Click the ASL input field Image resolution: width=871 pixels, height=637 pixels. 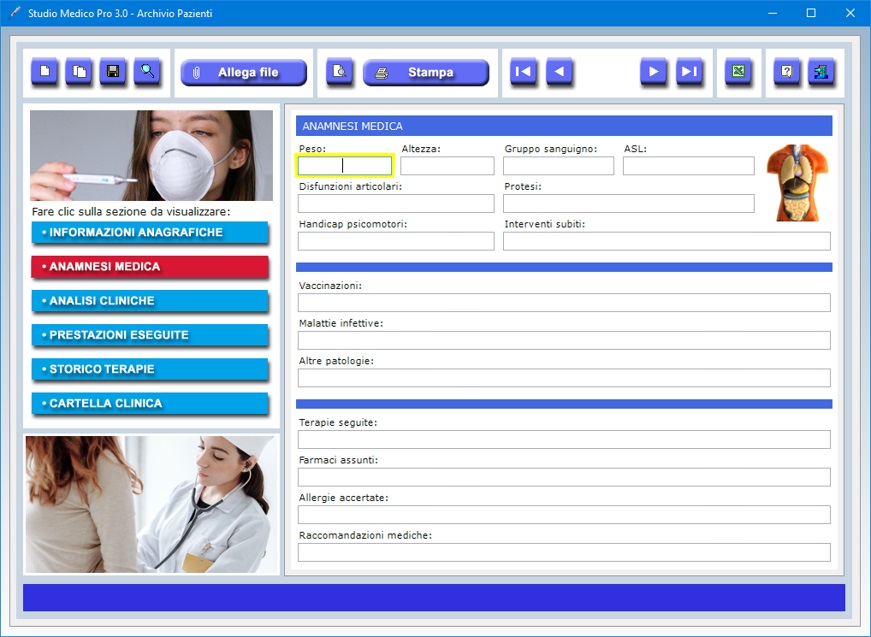click(x=689, y=165)
